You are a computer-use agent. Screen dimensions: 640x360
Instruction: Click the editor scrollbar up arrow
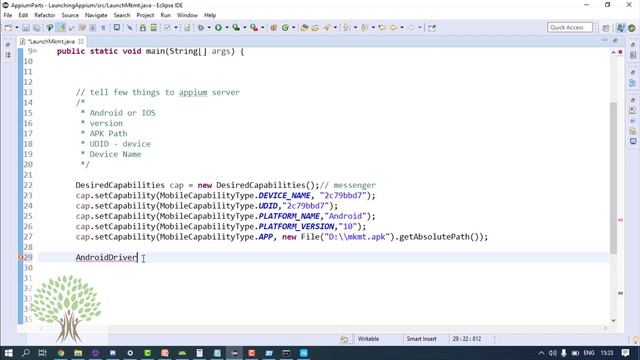613,52
